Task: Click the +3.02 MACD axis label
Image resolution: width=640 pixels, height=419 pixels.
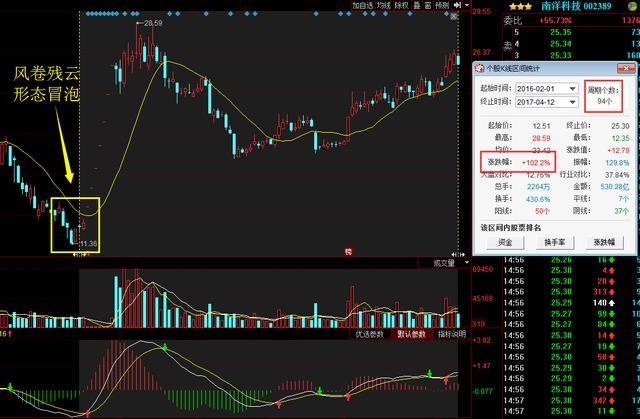Action: (482, 340)
